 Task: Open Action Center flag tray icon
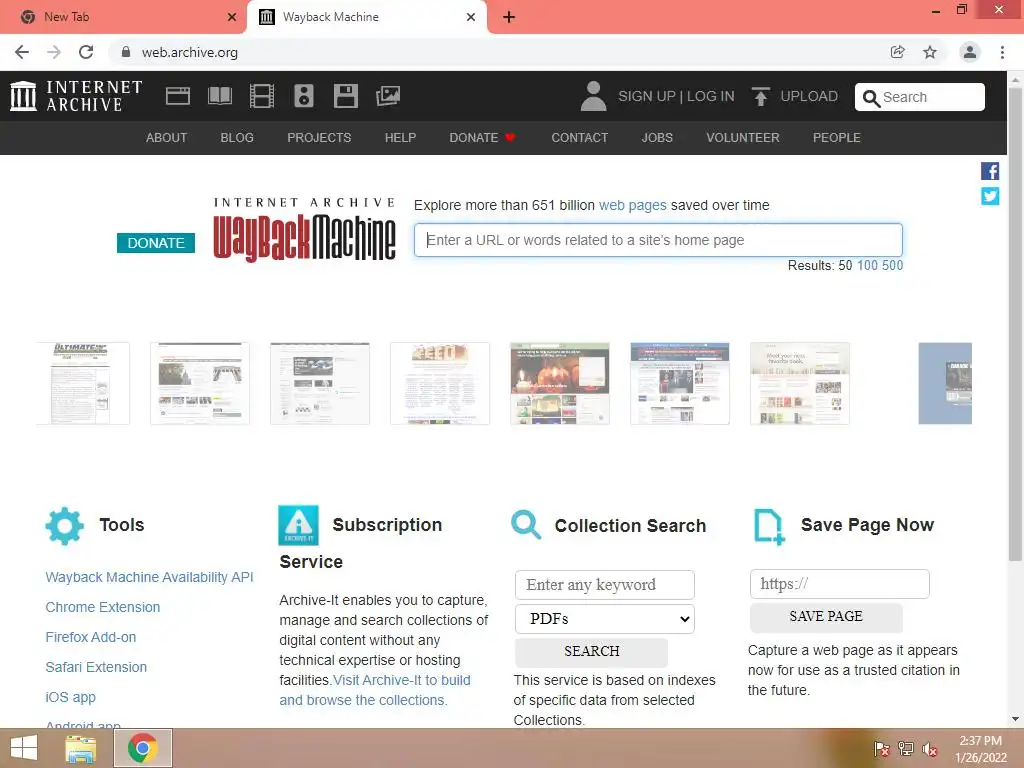pyautogui.click(x=882, y=749)
